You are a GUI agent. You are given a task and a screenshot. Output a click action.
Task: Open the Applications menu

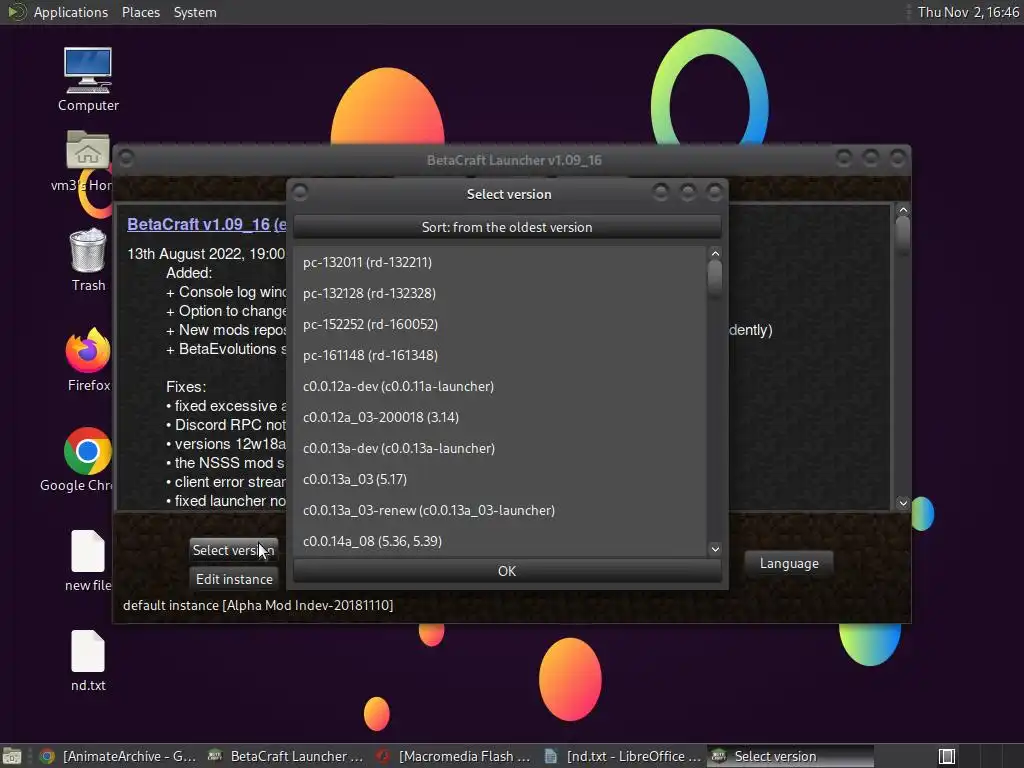[x=71, y=12]
